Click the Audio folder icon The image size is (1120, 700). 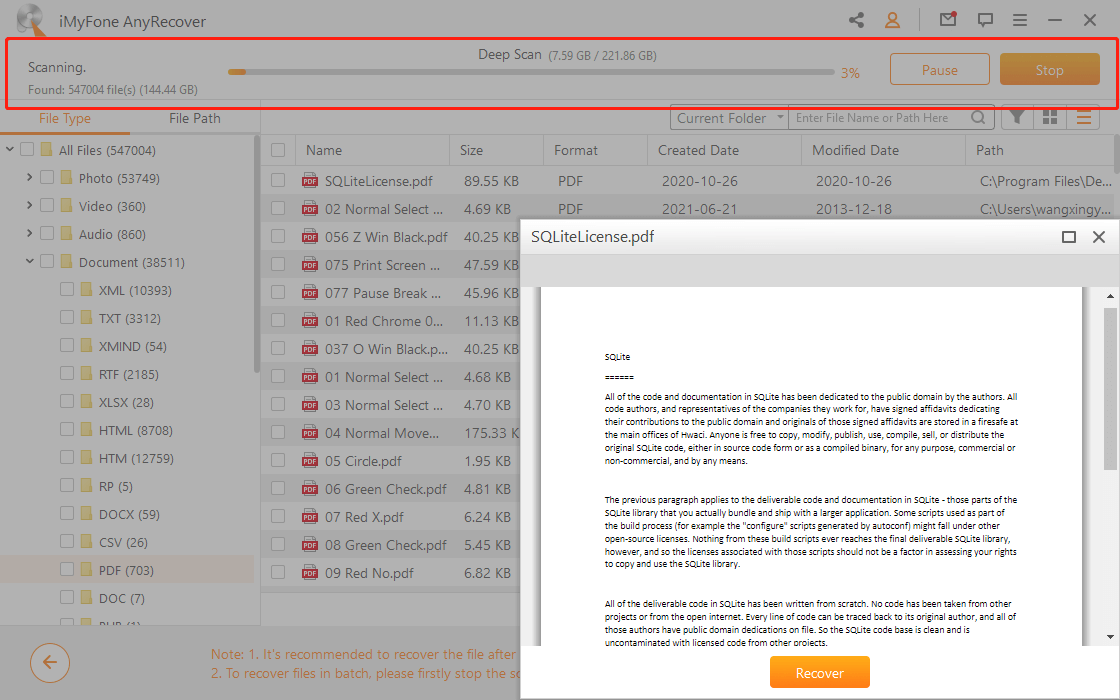pyautogui.click(x=66, y=234)
